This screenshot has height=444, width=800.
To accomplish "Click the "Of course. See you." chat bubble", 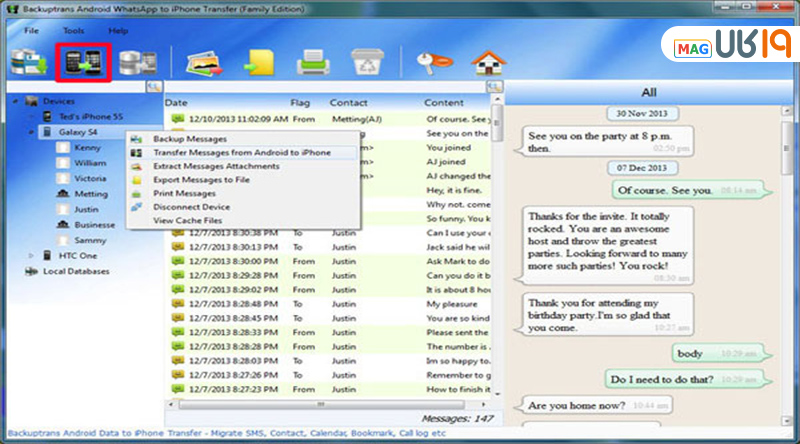I will 691,190.
